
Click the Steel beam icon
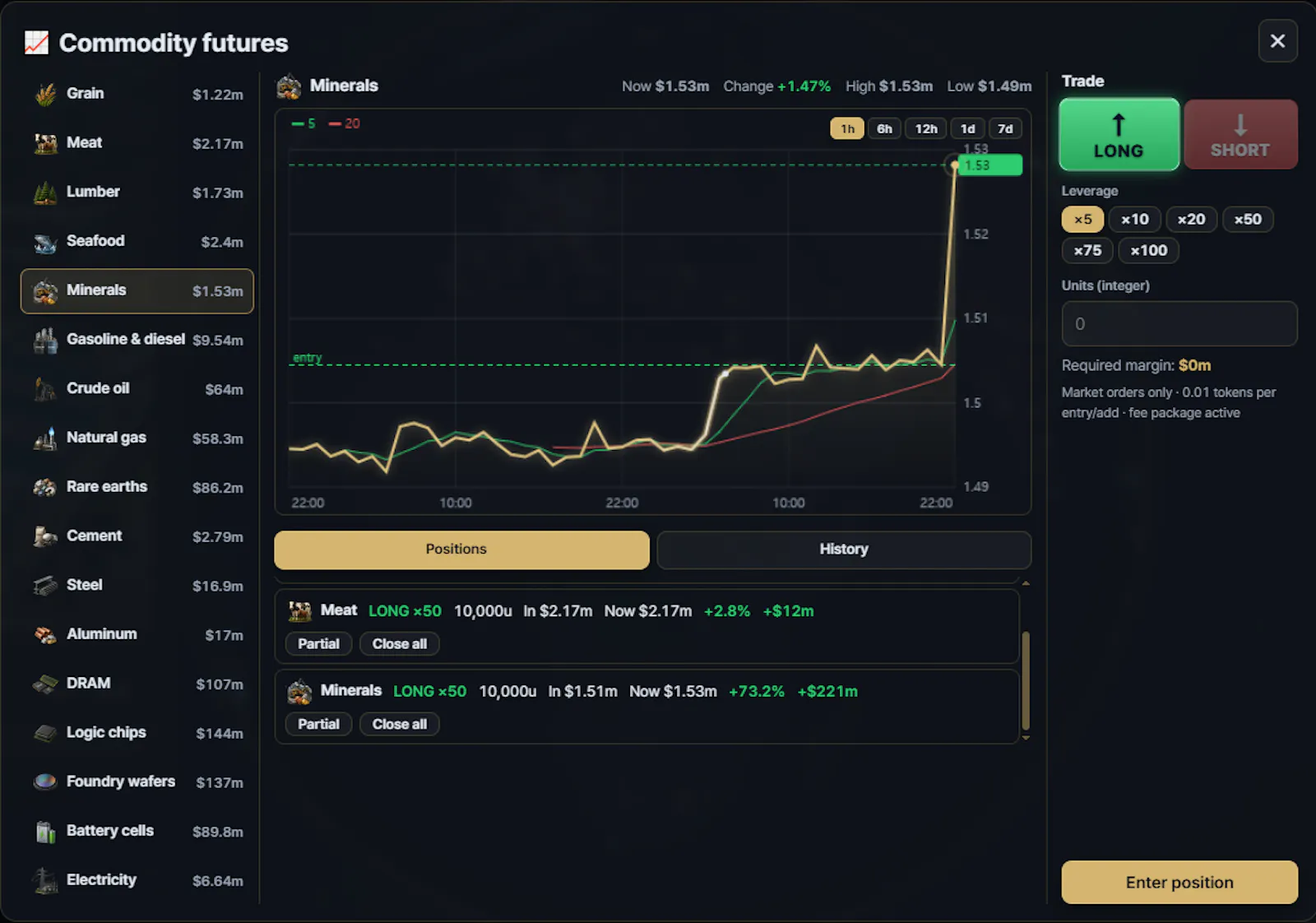(x=45, y=586)
